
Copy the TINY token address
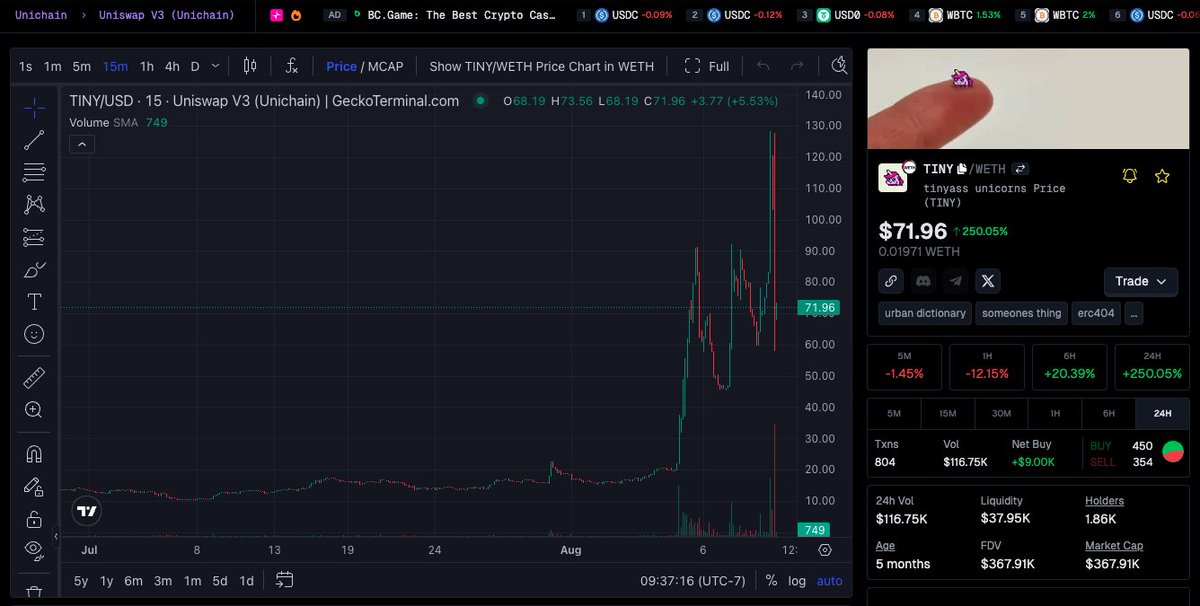coord(962,169)
